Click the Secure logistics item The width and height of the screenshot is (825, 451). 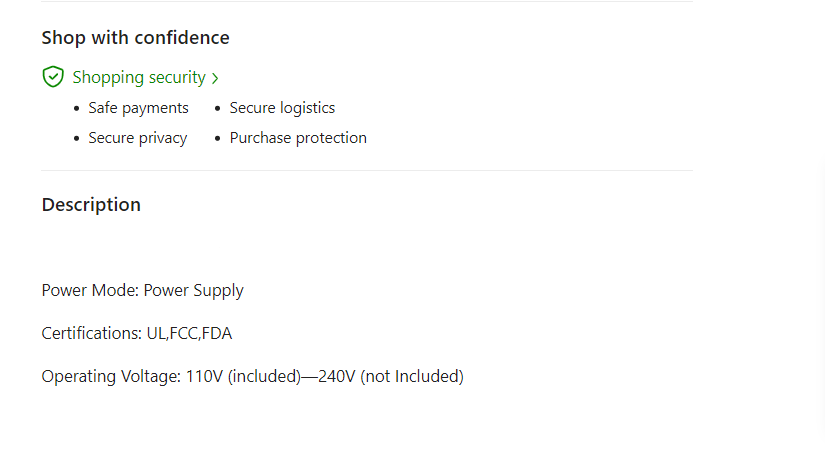pos(282,108)
